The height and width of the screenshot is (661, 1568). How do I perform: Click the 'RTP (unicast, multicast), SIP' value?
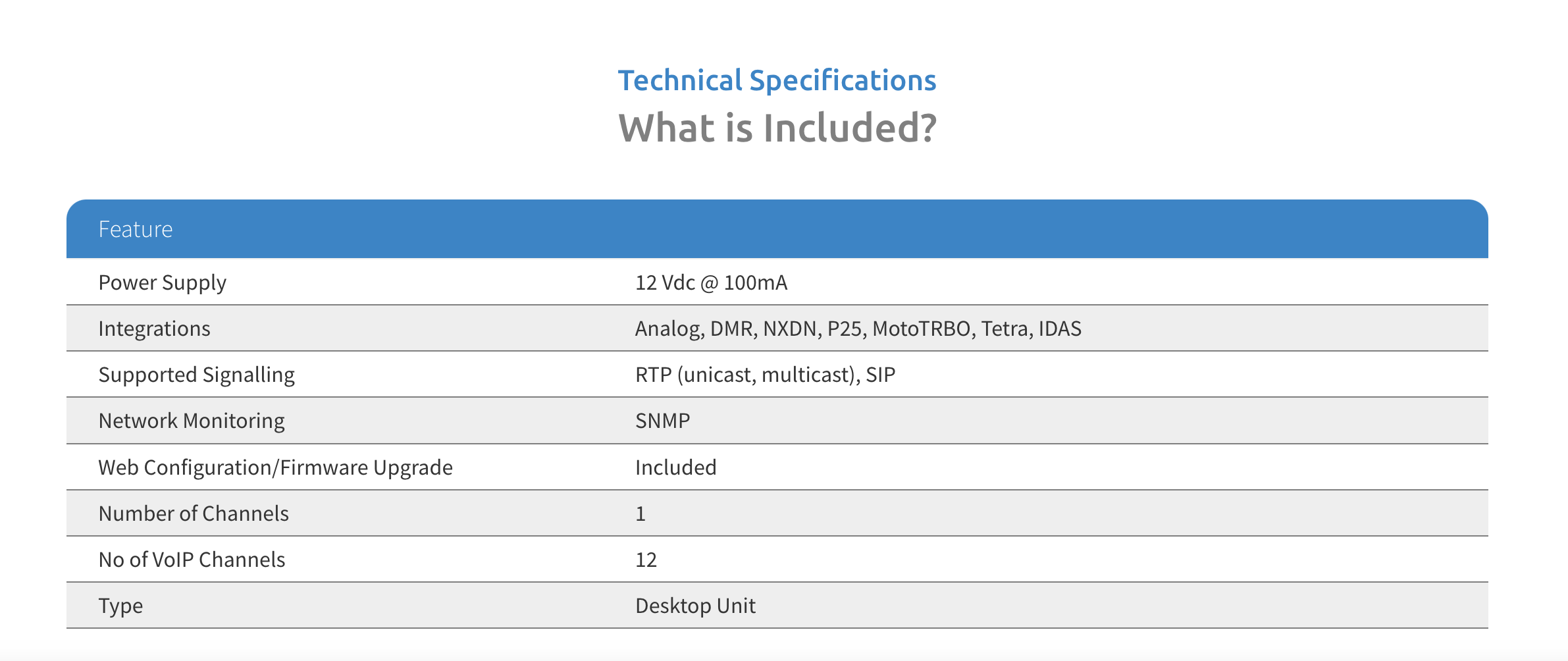(x=765, y=375)
